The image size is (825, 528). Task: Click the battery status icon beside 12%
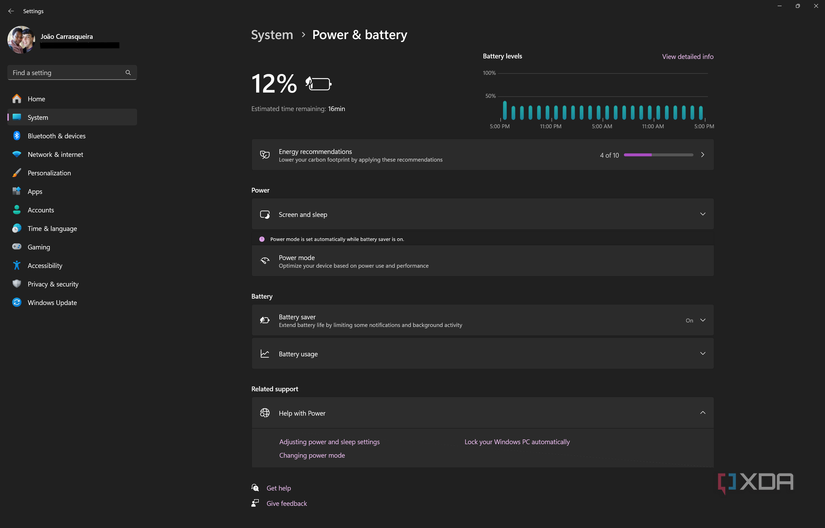click(x=318, y=84)
